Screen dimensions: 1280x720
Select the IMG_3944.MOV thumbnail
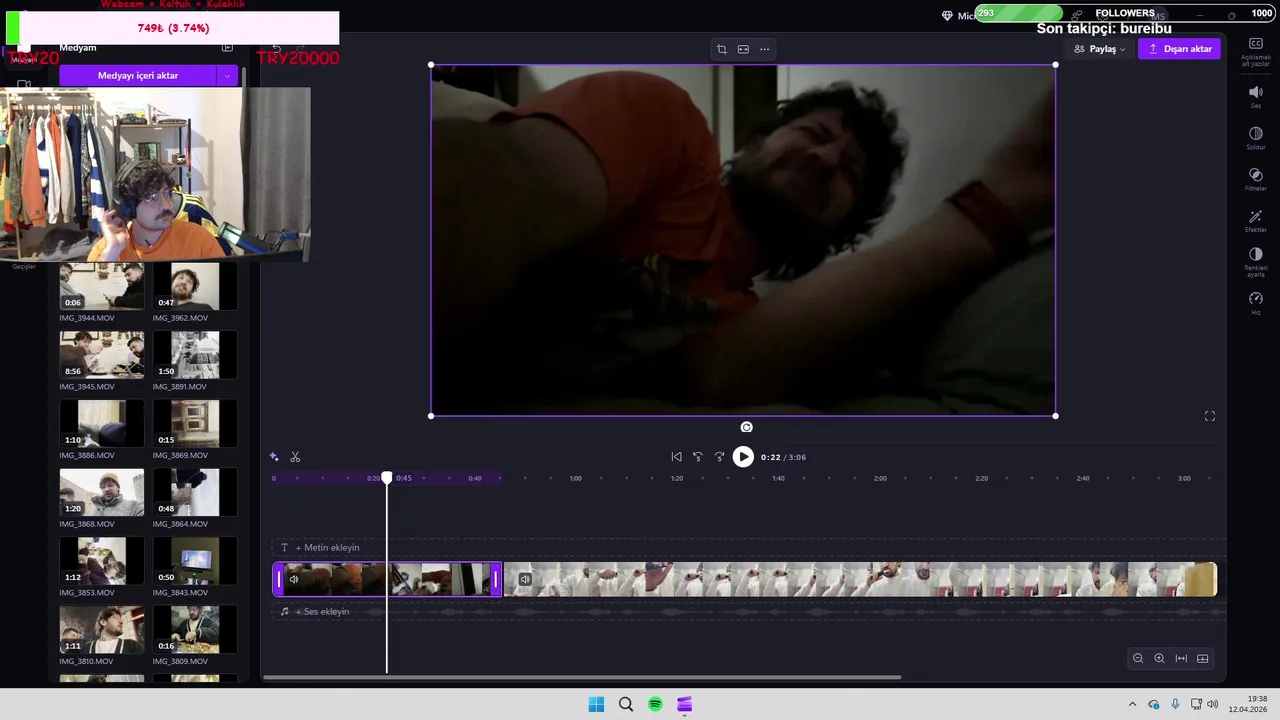[101, 286]
